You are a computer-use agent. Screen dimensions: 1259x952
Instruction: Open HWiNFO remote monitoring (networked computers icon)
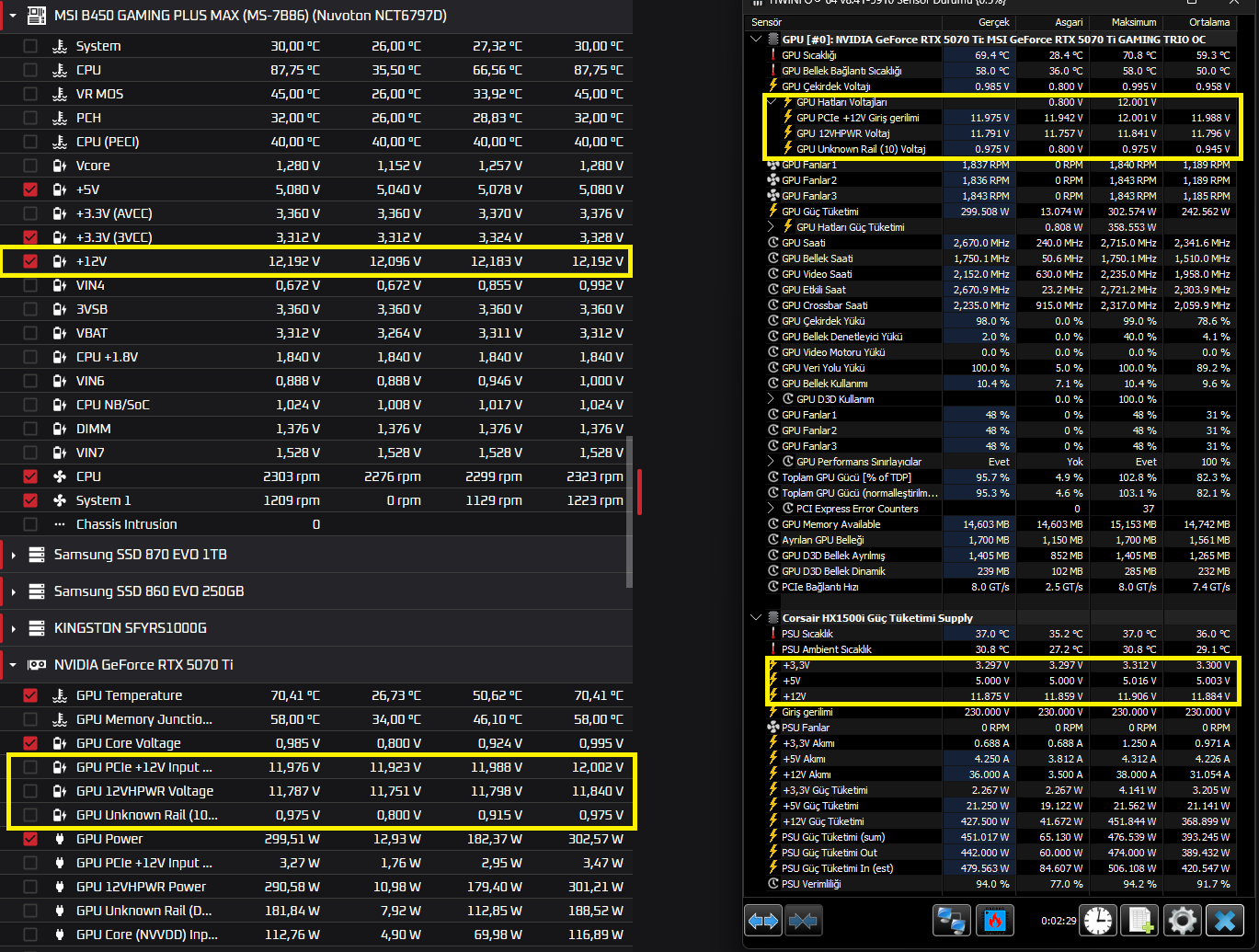(951, 921)
